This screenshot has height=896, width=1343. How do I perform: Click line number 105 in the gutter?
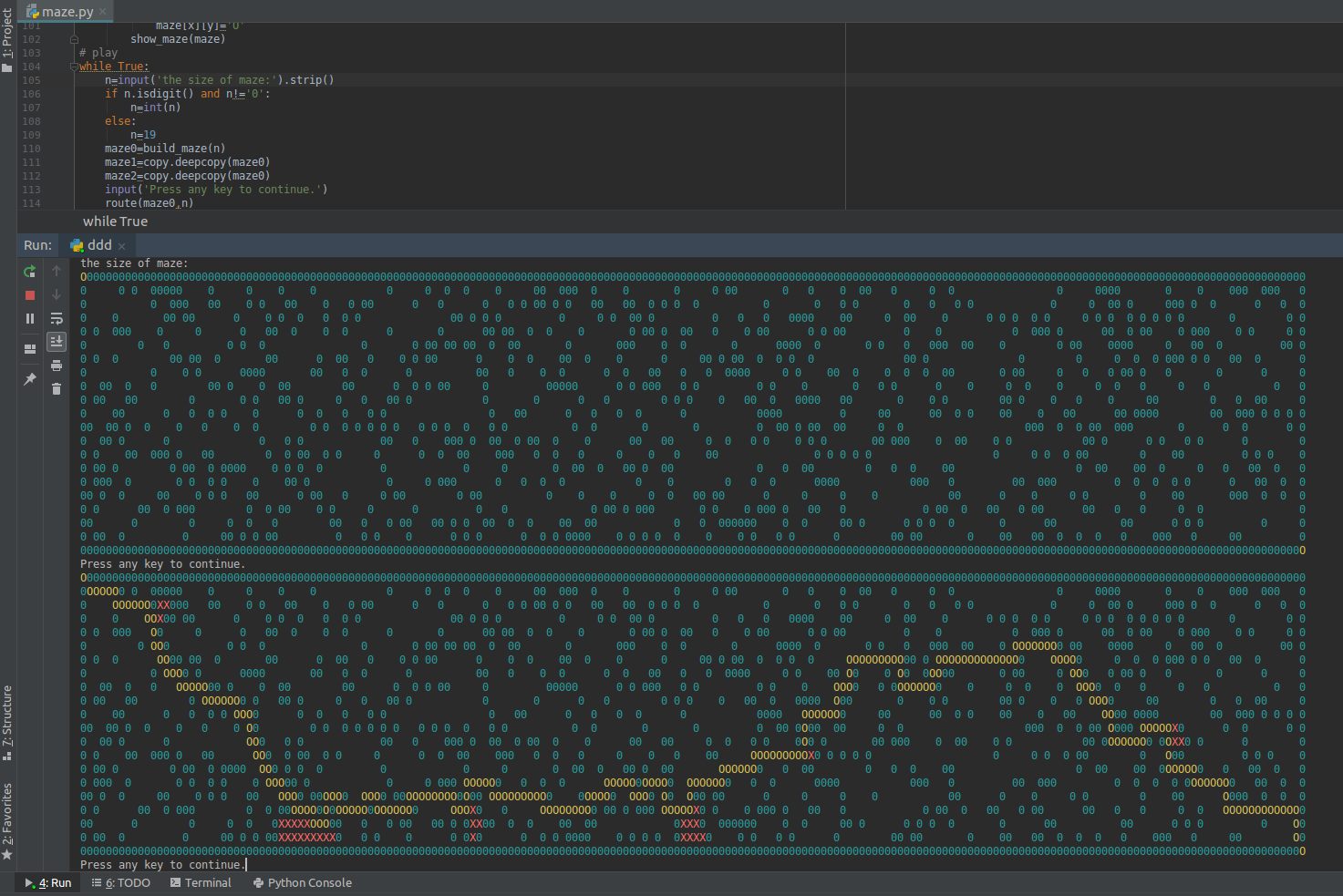[31, 80]
